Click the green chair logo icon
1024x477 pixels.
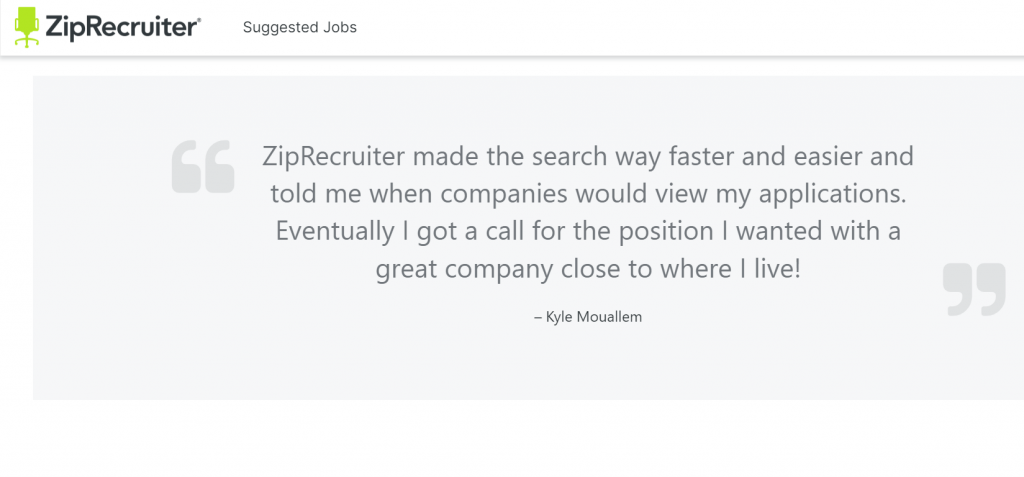coord(27,27)
